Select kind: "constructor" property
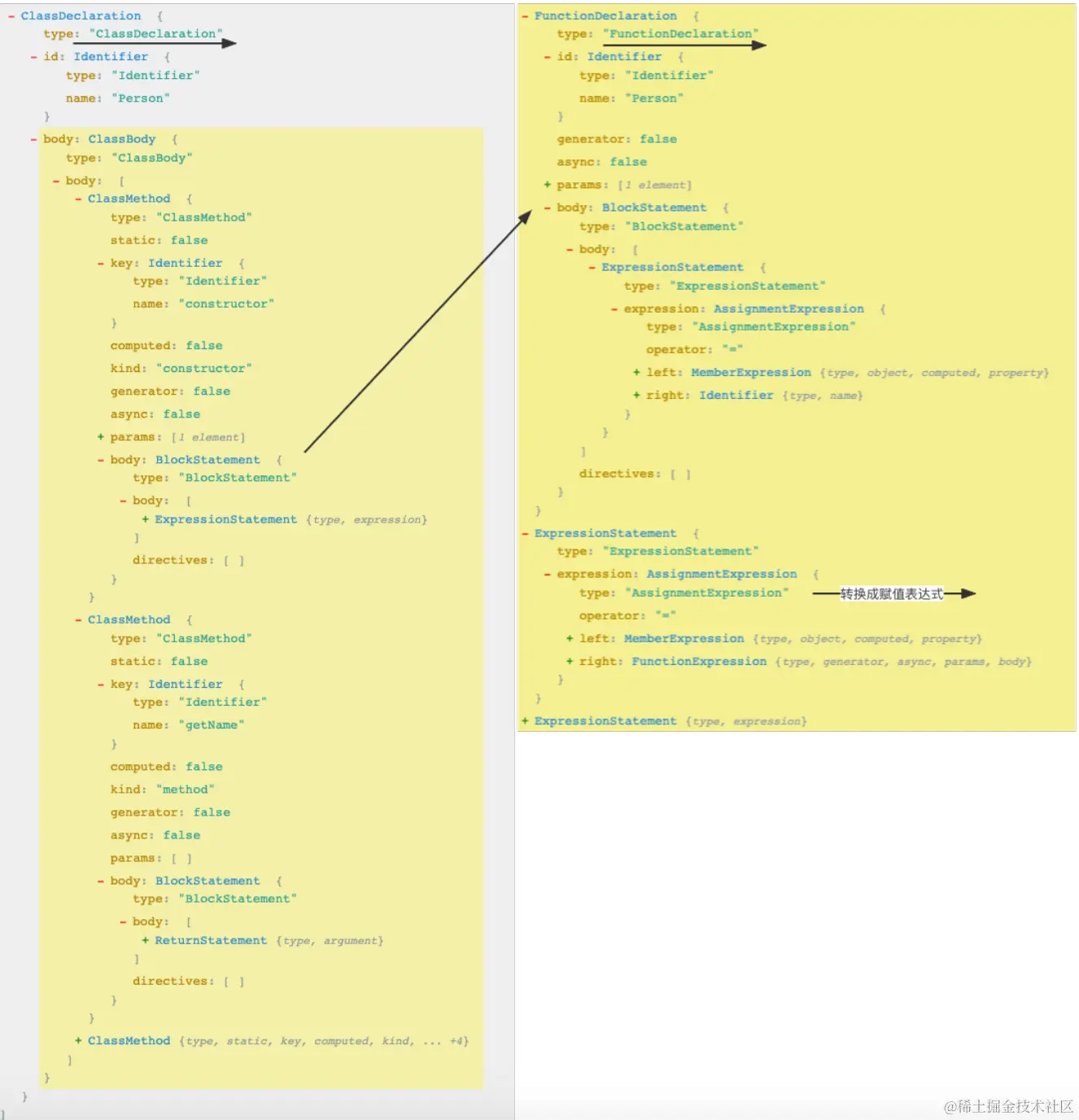 (x=181, y=368)
